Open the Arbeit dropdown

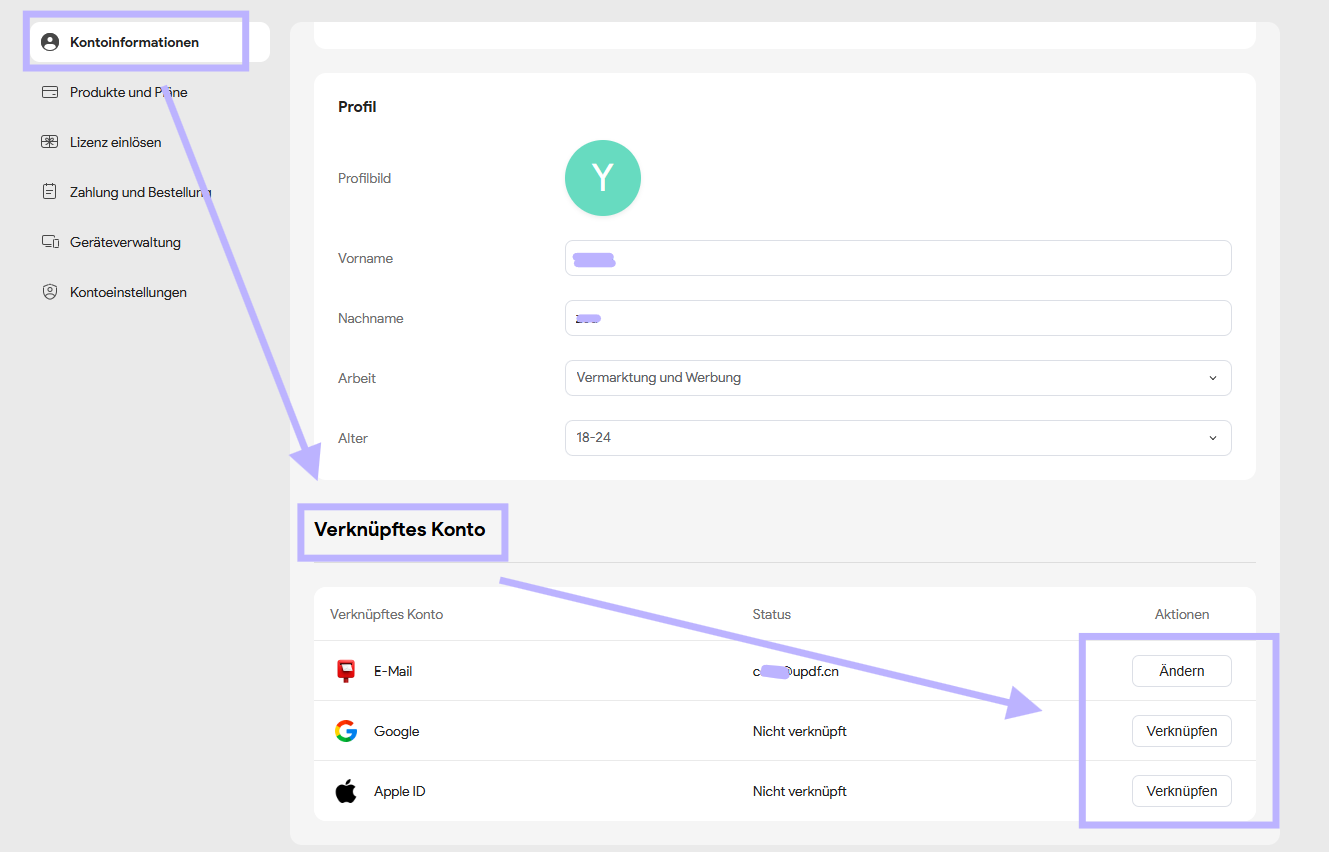pos(898,378)
